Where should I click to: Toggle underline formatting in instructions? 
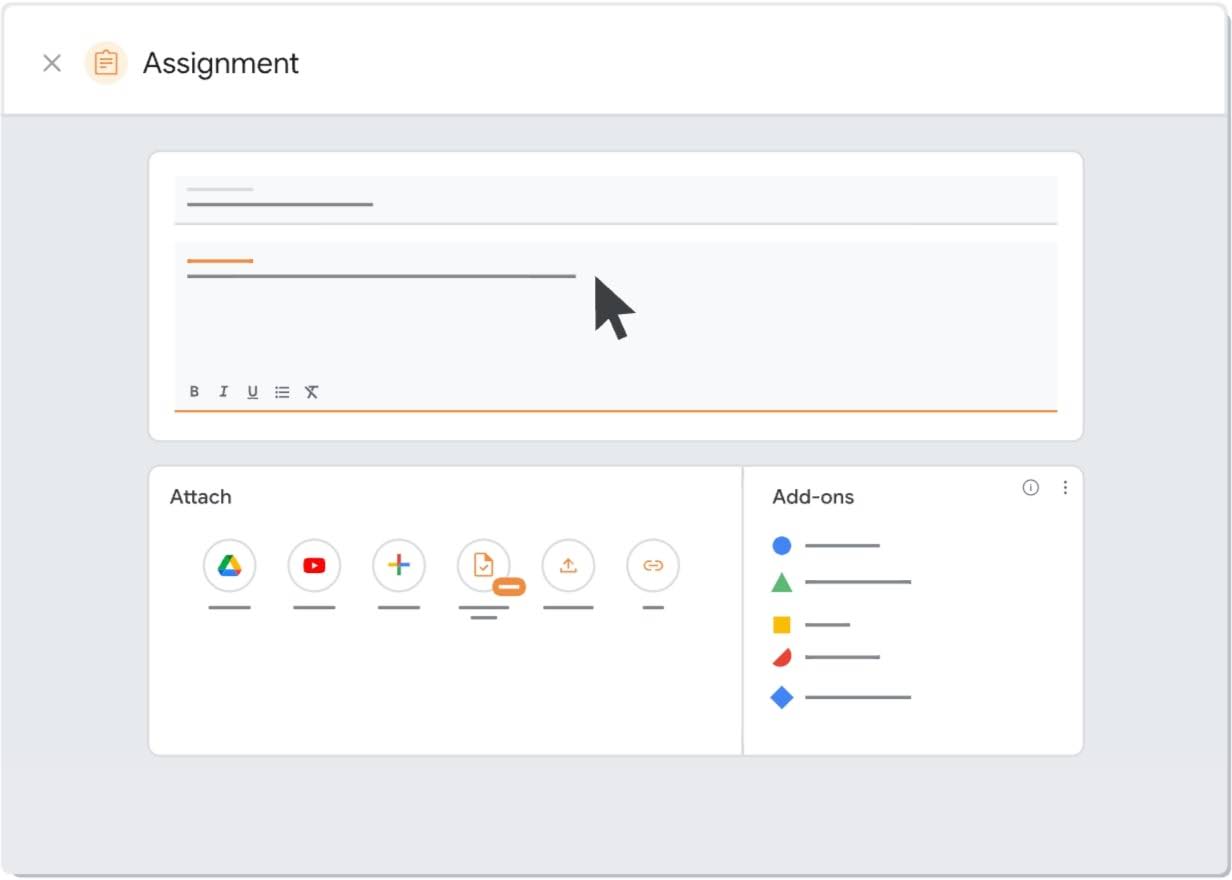click(x=253, y=392)
